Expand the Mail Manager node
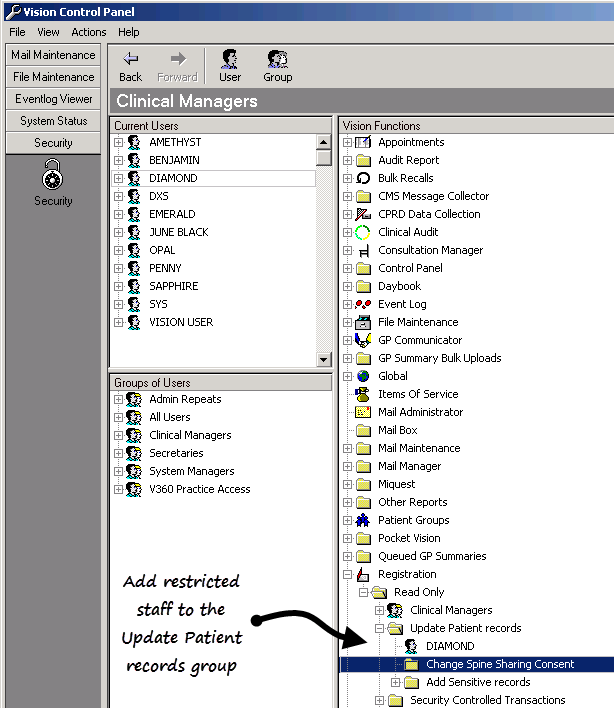 347,466
